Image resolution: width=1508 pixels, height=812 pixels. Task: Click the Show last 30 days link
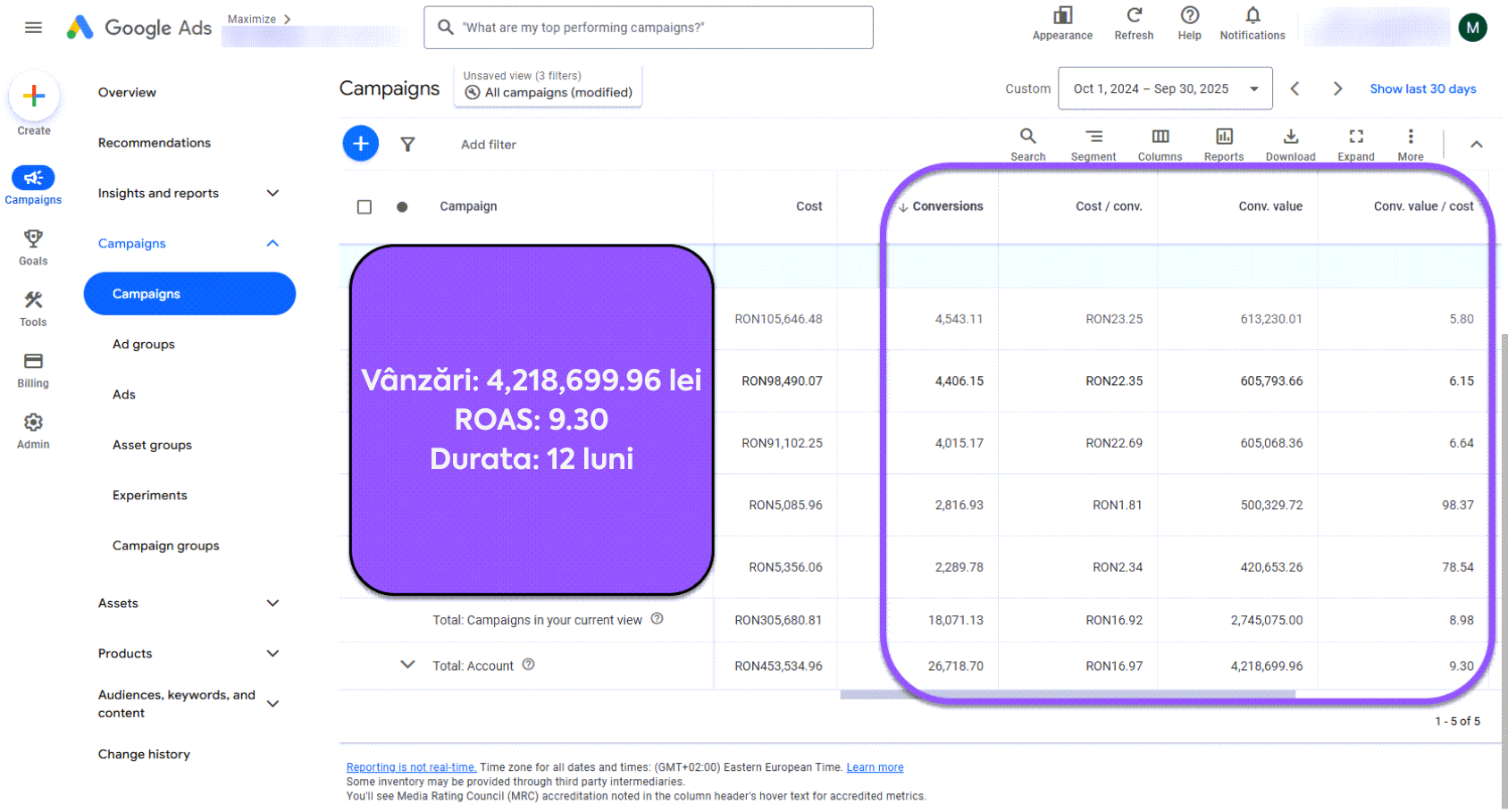pyautogui.click(x=1422, y=88)
